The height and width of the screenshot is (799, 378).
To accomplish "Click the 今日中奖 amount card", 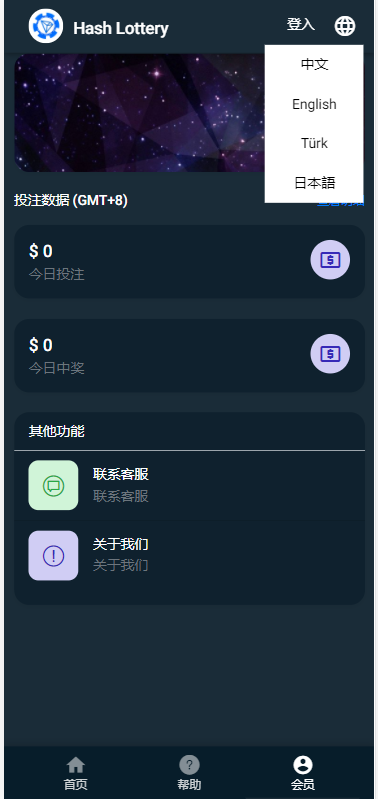I will 190,356.
